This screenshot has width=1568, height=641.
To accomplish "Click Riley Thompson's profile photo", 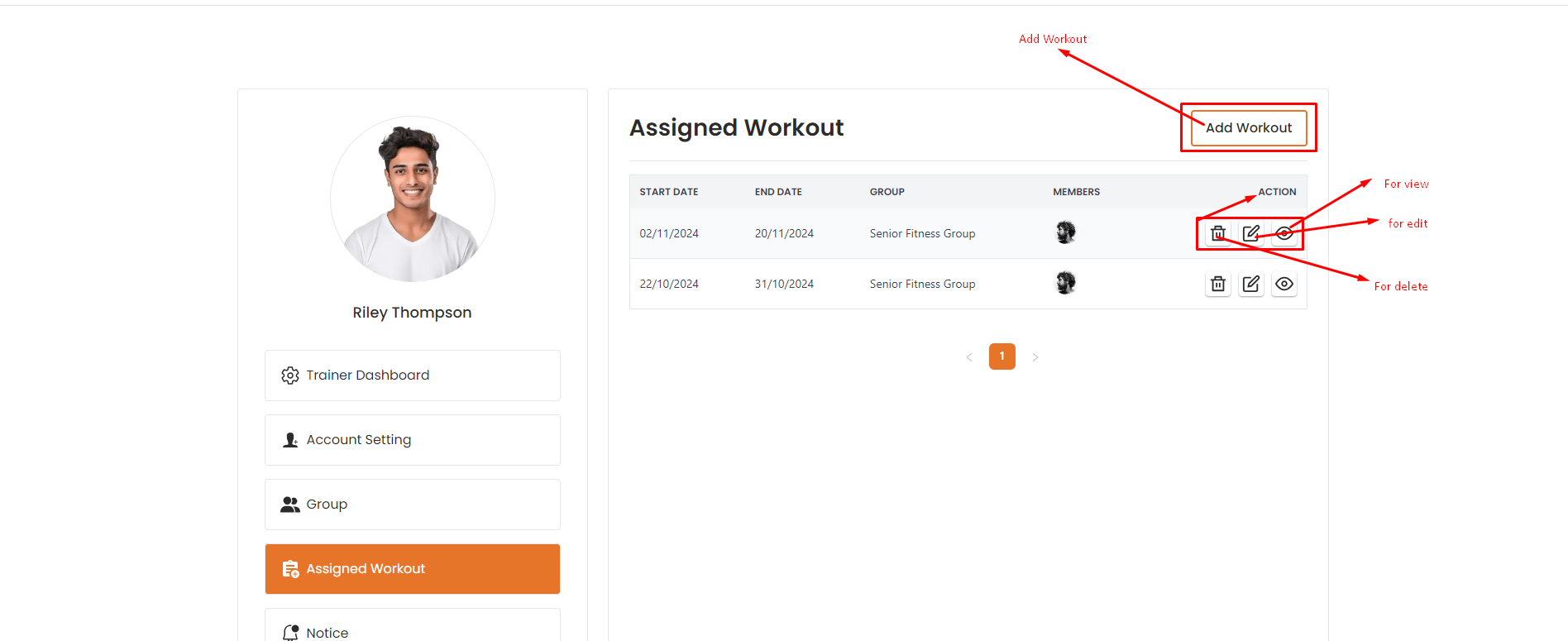I will (412, 199).
